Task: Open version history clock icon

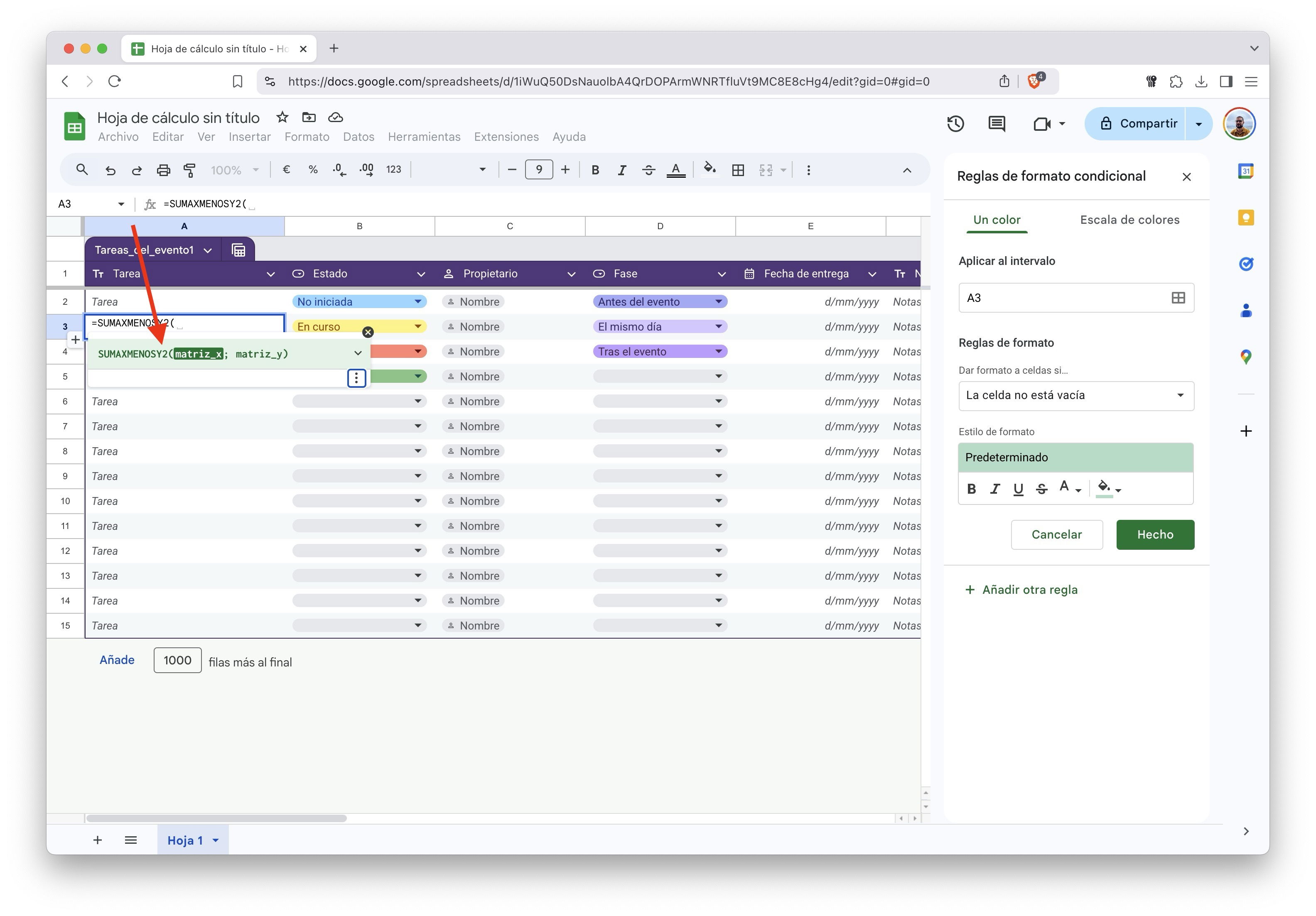Action: pyautogui.click(x=955, y=123)
